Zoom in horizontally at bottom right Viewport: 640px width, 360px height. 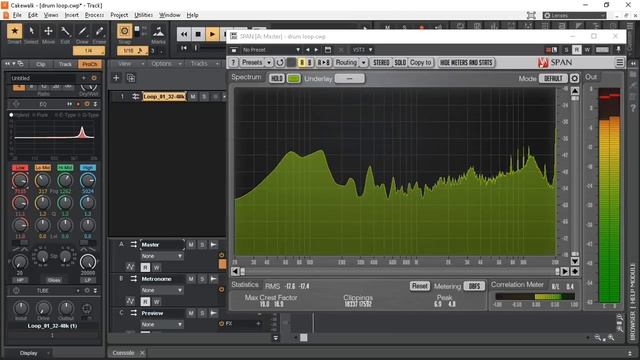(611, 337)
